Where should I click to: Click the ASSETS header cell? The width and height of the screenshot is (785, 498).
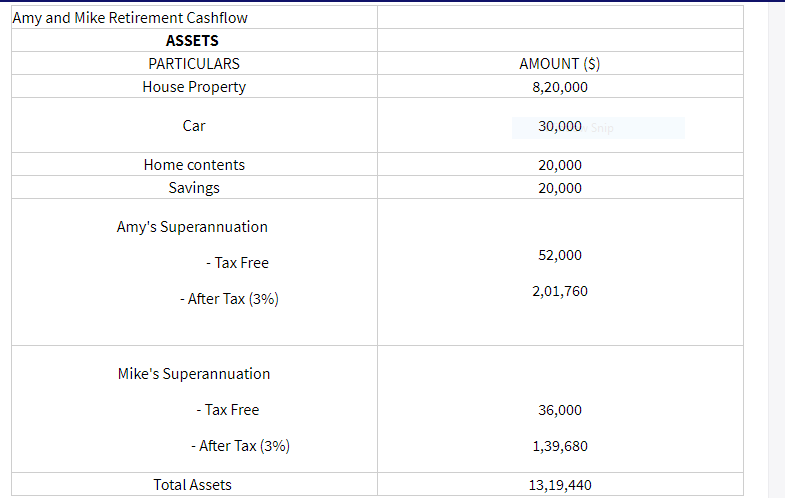coord(192,41)
